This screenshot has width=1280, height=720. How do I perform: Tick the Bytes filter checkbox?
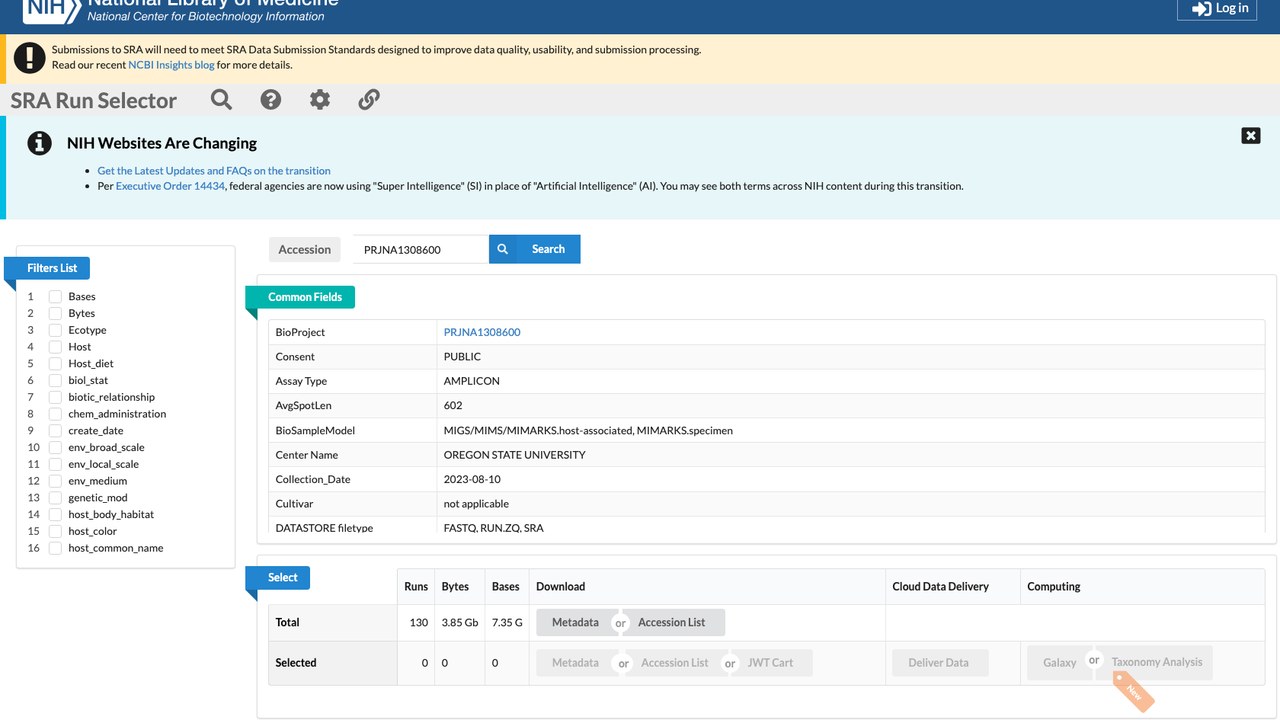coord(56,314)
